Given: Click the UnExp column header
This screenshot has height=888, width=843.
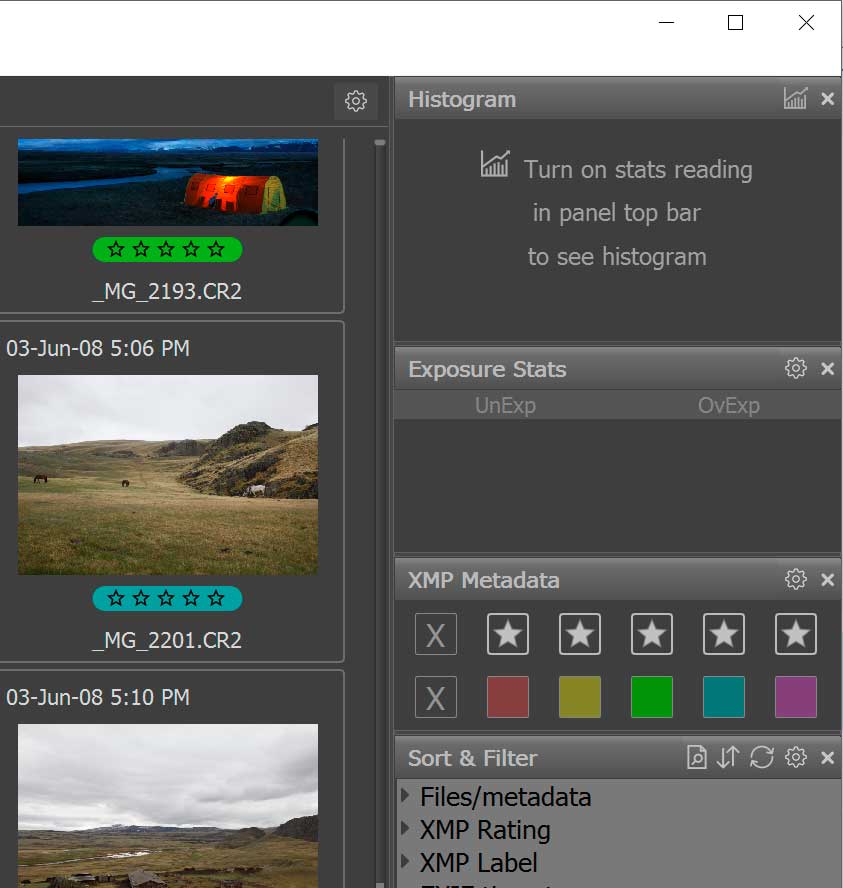Looking at the screenshot, I should pyautogui.click(x=505, y=405).
